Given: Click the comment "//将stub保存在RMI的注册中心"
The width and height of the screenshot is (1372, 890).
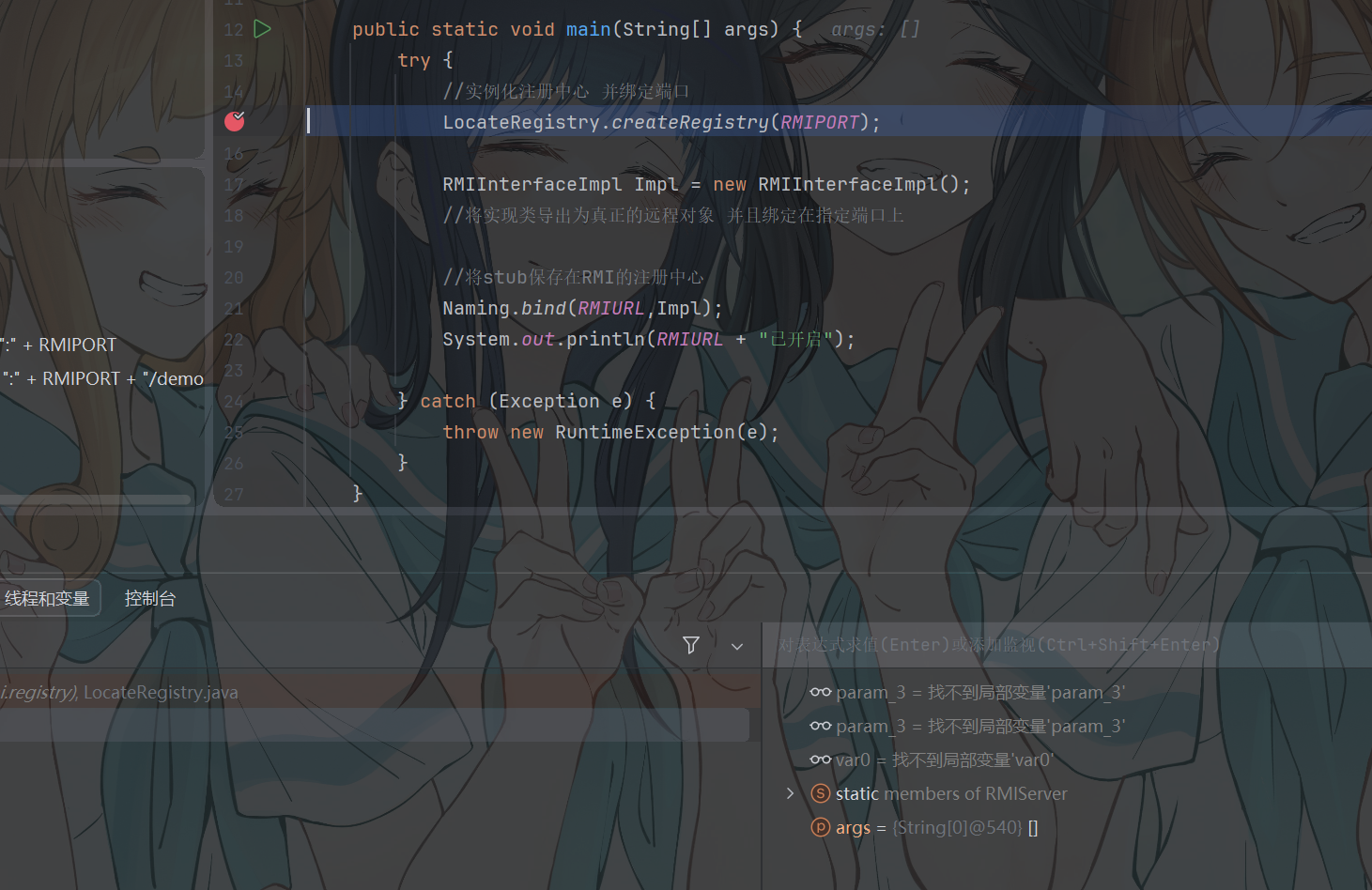Looking at the screenshot, I should pyautogui.click(x=573, y=277).
